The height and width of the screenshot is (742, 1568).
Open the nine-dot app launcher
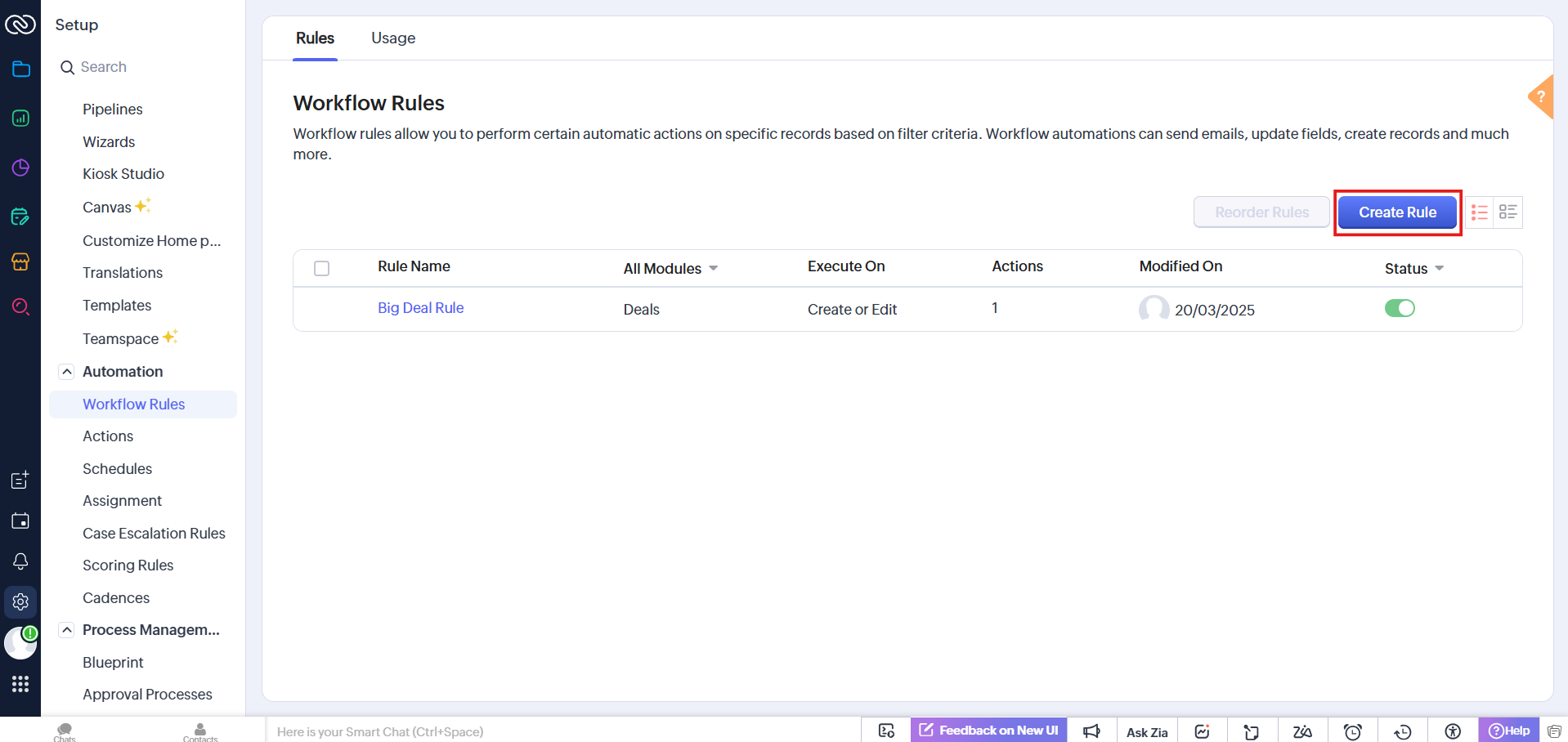point(20,684)
